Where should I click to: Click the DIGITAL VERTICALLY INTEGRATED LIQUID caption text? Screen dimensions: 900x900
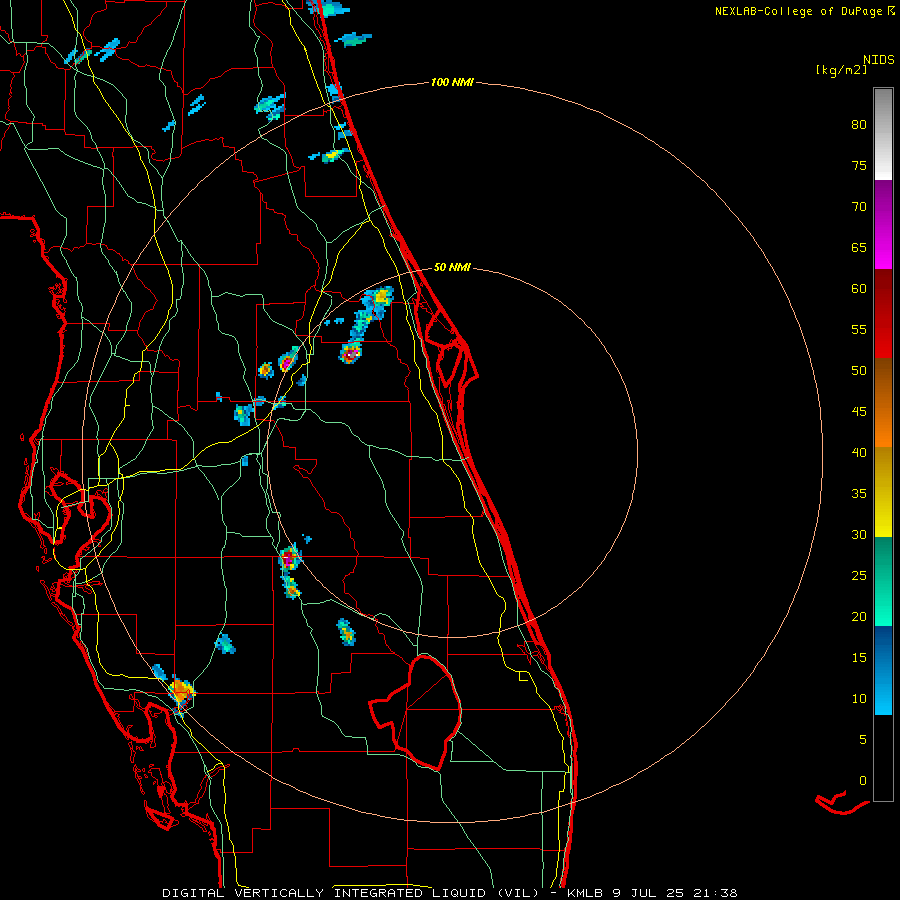point(327,893)
